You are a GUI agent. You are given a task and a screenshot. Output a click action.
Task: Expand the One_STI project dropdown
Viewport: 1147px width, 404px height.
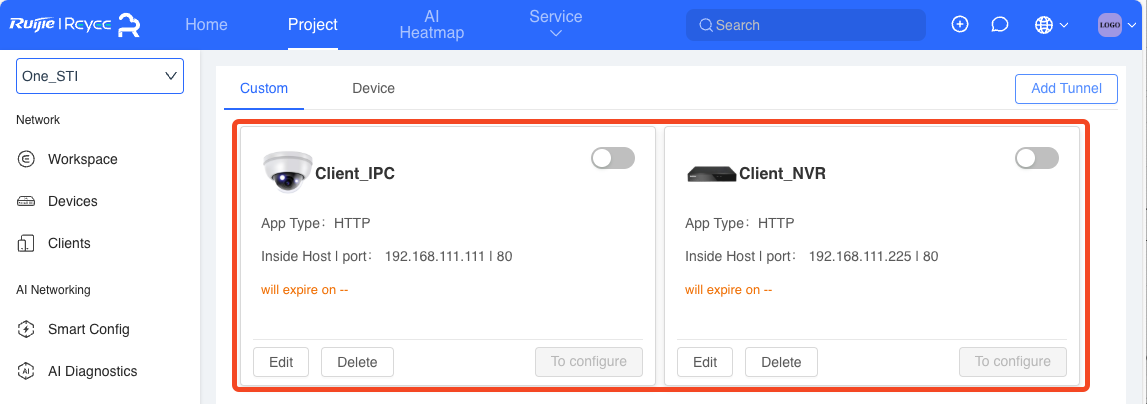point(100,76)
